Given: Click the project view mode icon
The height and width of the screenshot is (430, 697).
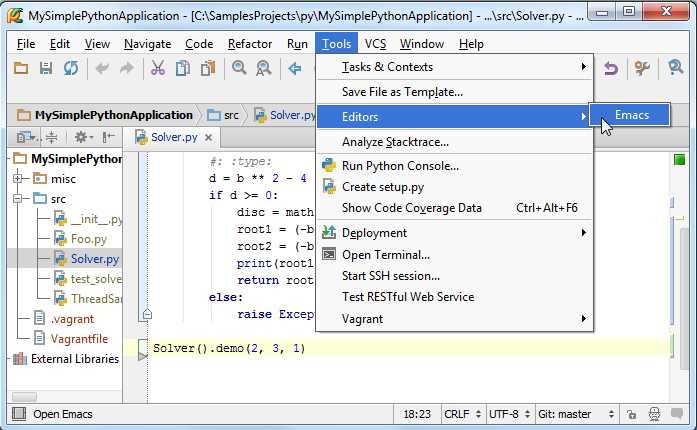Looking at the screenshot, I should click(26, 137).
